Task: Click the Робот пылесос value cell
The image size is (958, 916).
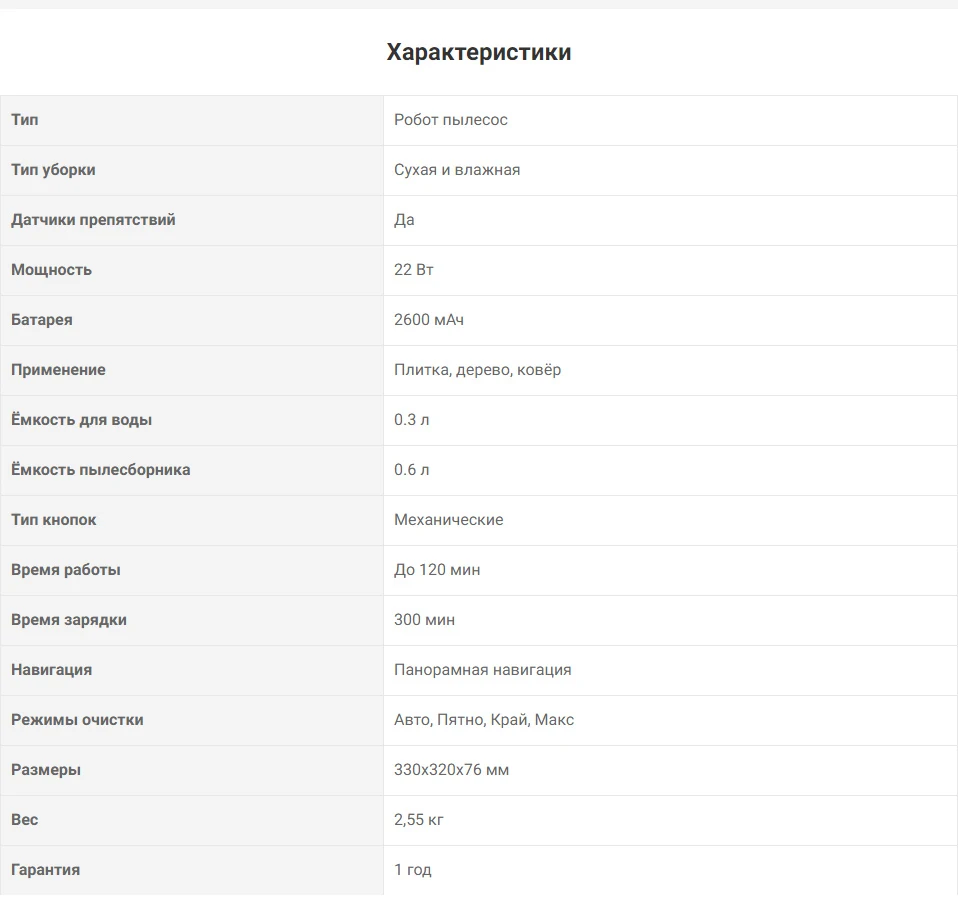Action: point(451,120)
